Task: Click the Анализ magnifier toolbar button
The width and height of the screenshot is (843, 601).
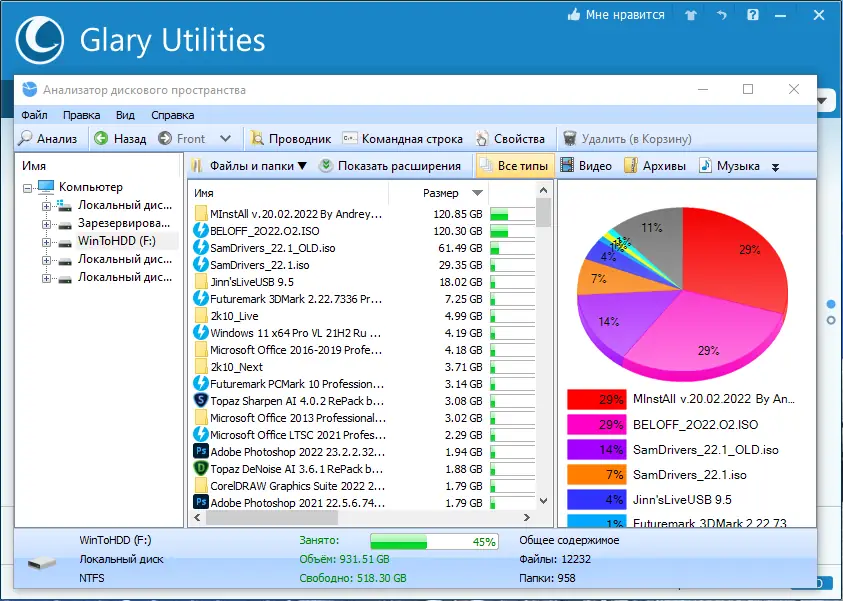Action: click(47, 139)
